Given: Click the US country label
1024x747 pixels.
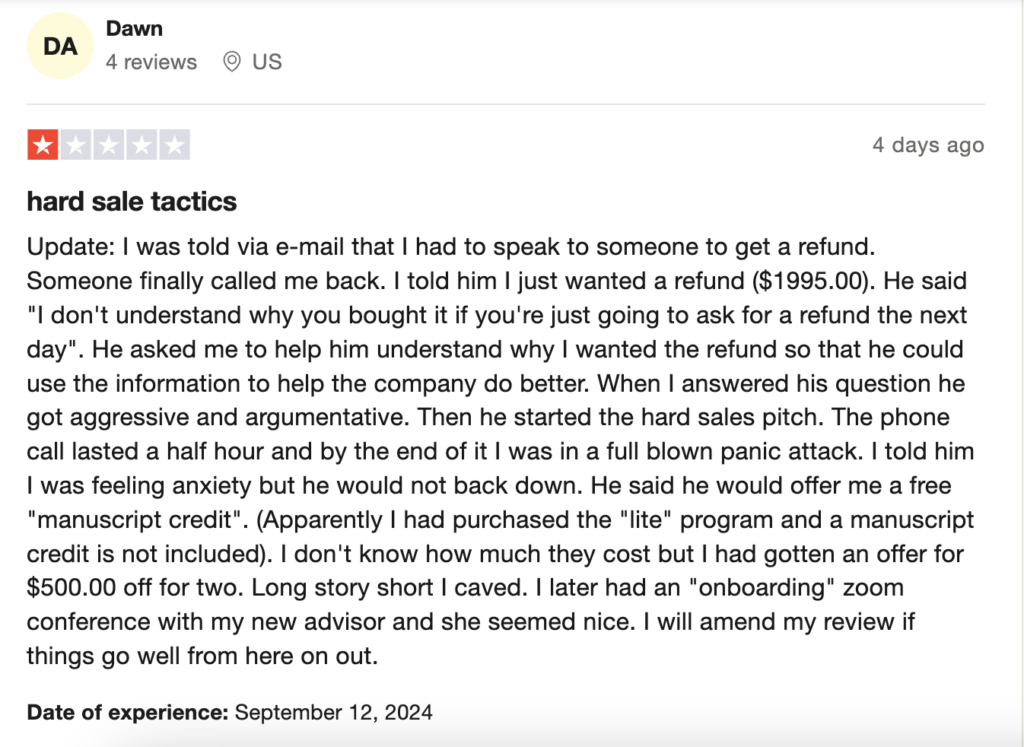Looking at the screenshot, I should point(267,62).
